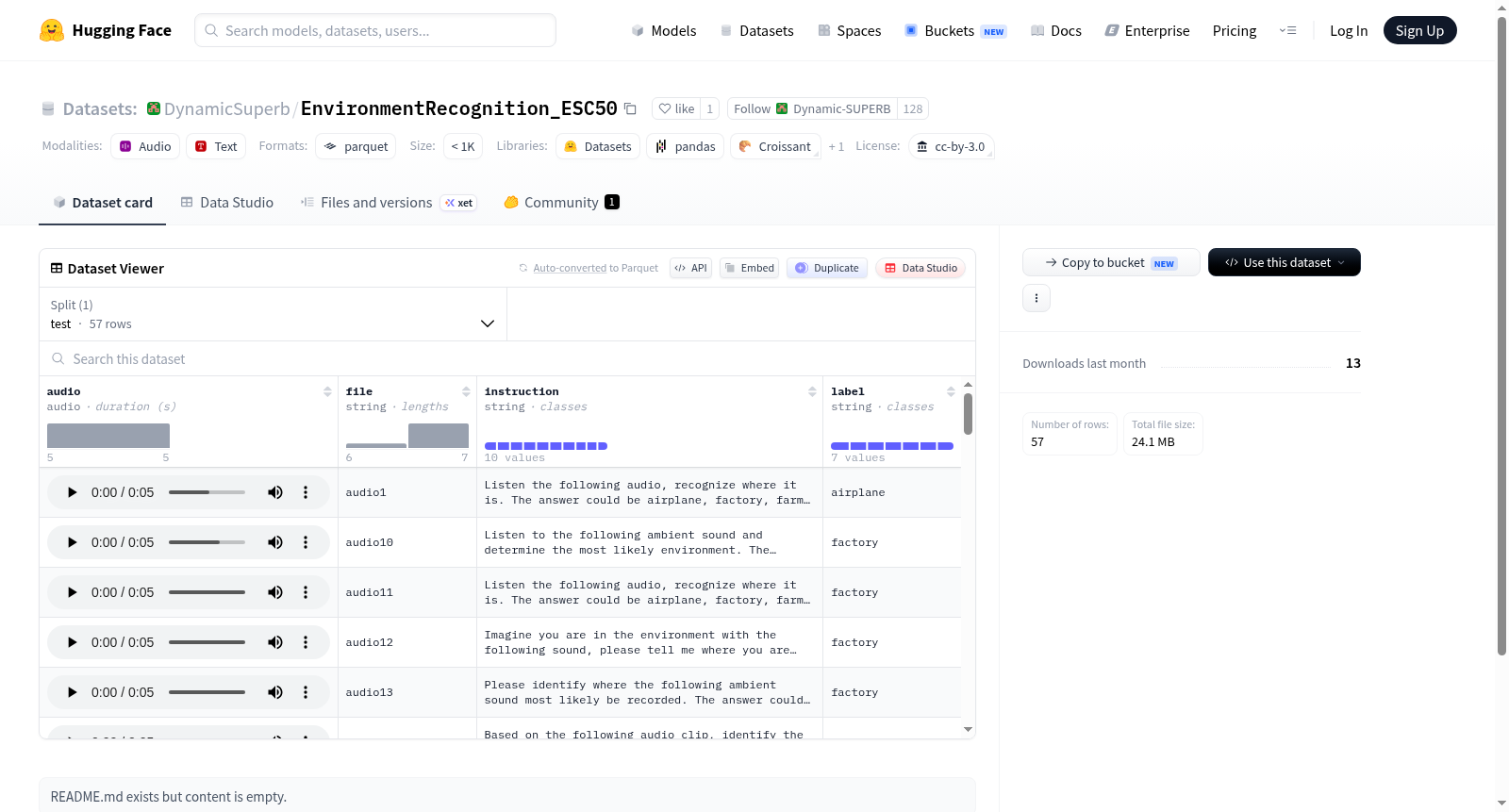Click the Embed button
1509x812 pixels.
tap(750, 268)
